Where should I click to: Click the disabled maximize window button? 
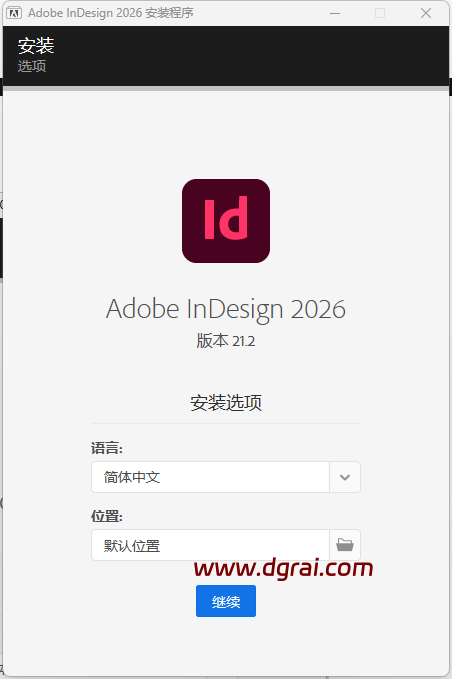[x=380, y=13]
